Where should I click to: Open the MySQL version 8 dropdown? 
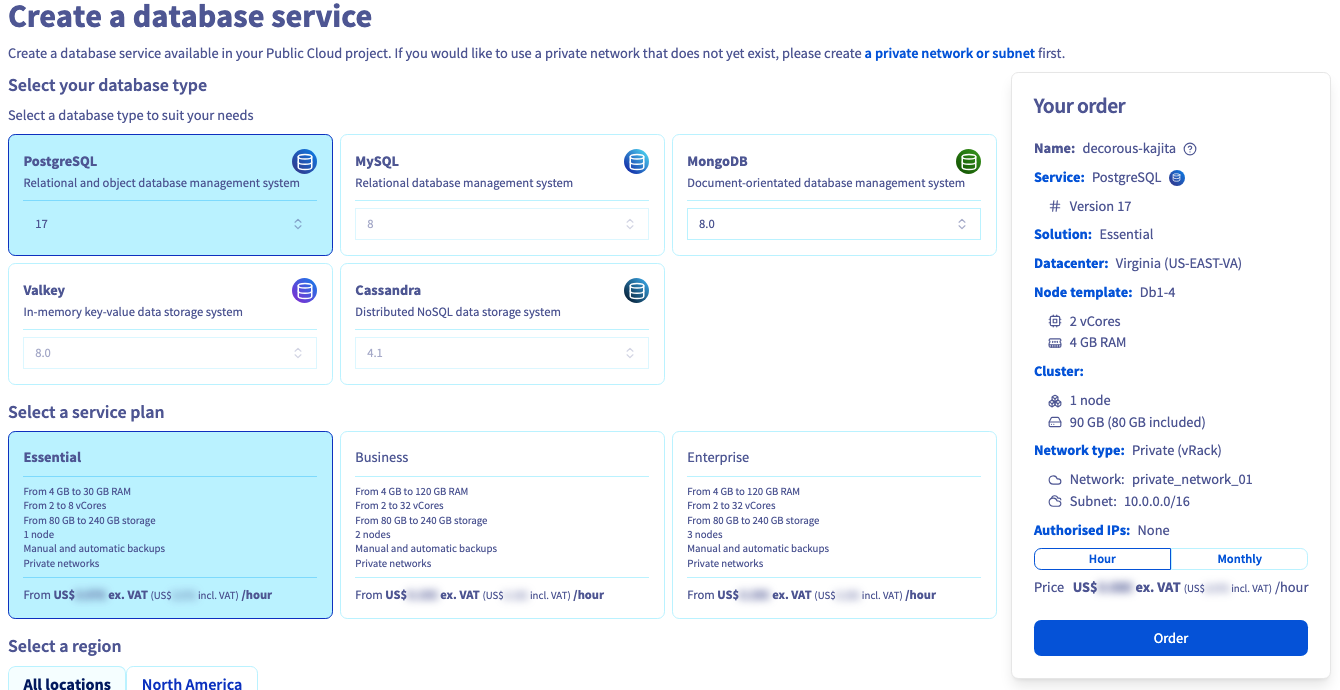click(502, 224)
